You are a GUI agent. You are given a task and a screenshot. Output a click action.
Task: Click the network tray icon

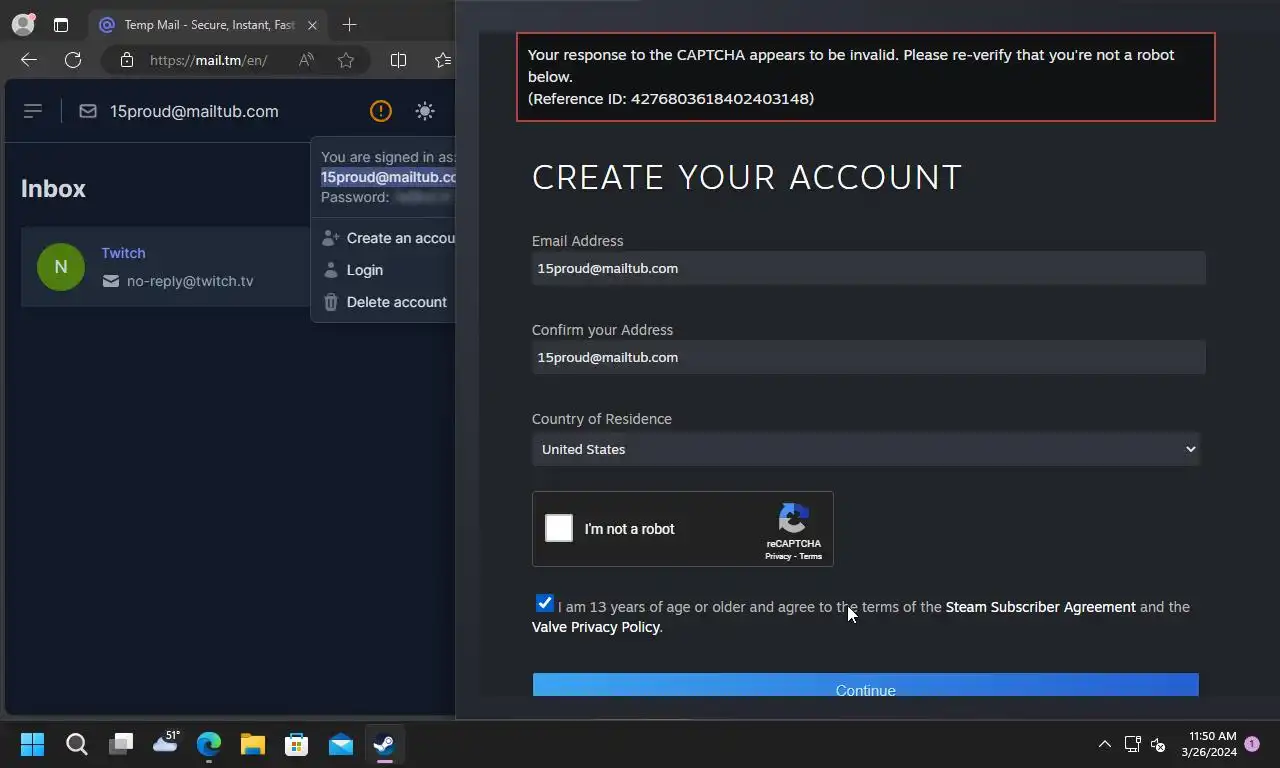click(1132, 744)
